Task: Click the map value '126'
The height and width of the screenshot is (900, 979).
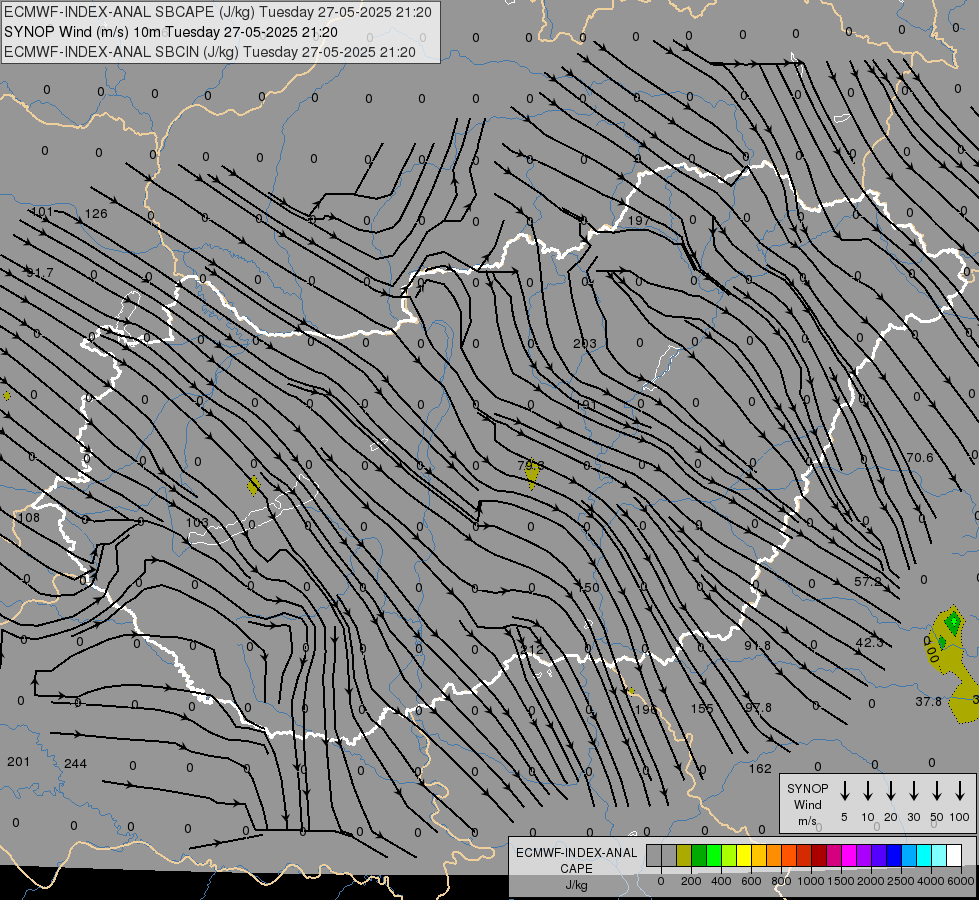Action: [96, 214]
